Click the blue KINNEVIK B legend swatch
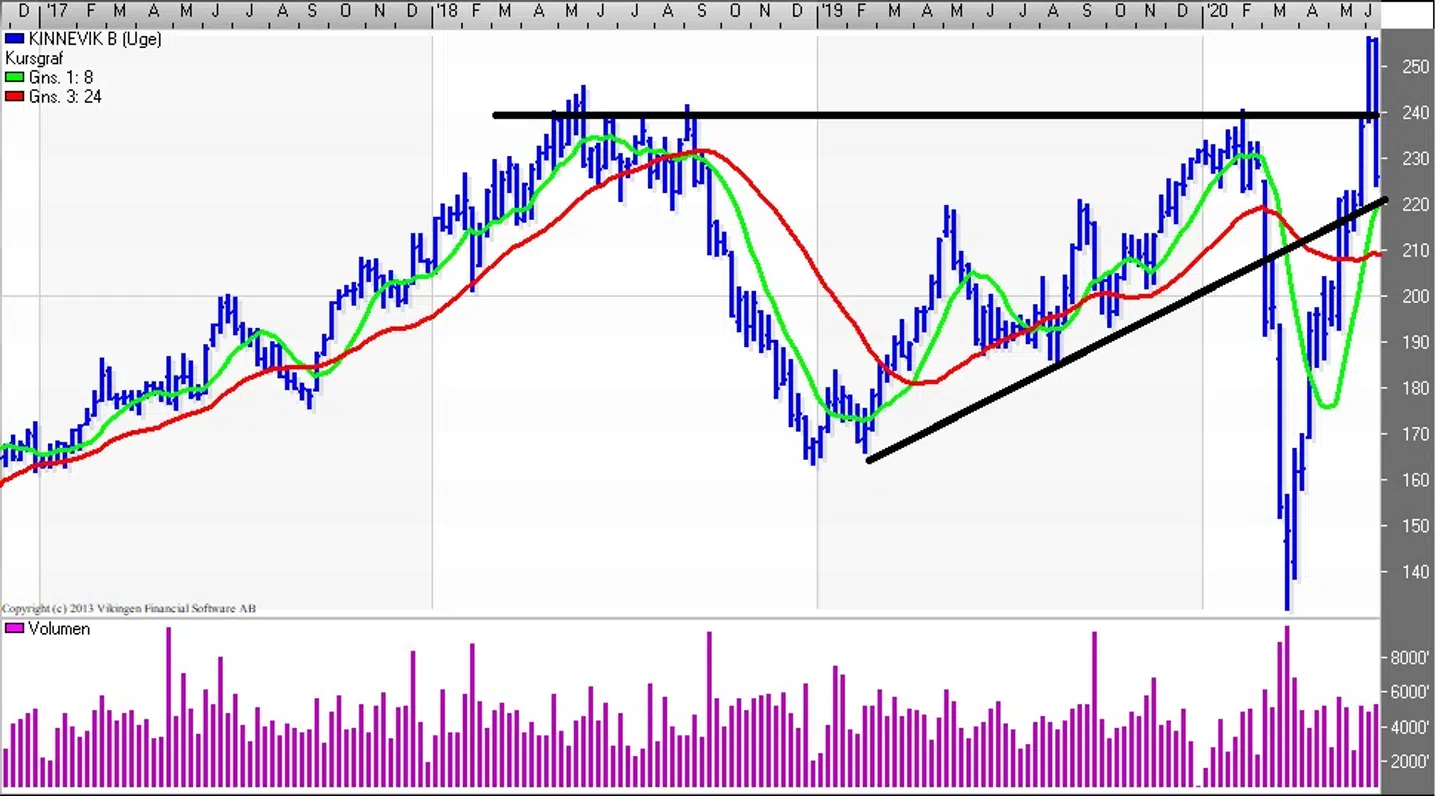This screenshot has width=1440, height=796. click(x=14, y=39)
